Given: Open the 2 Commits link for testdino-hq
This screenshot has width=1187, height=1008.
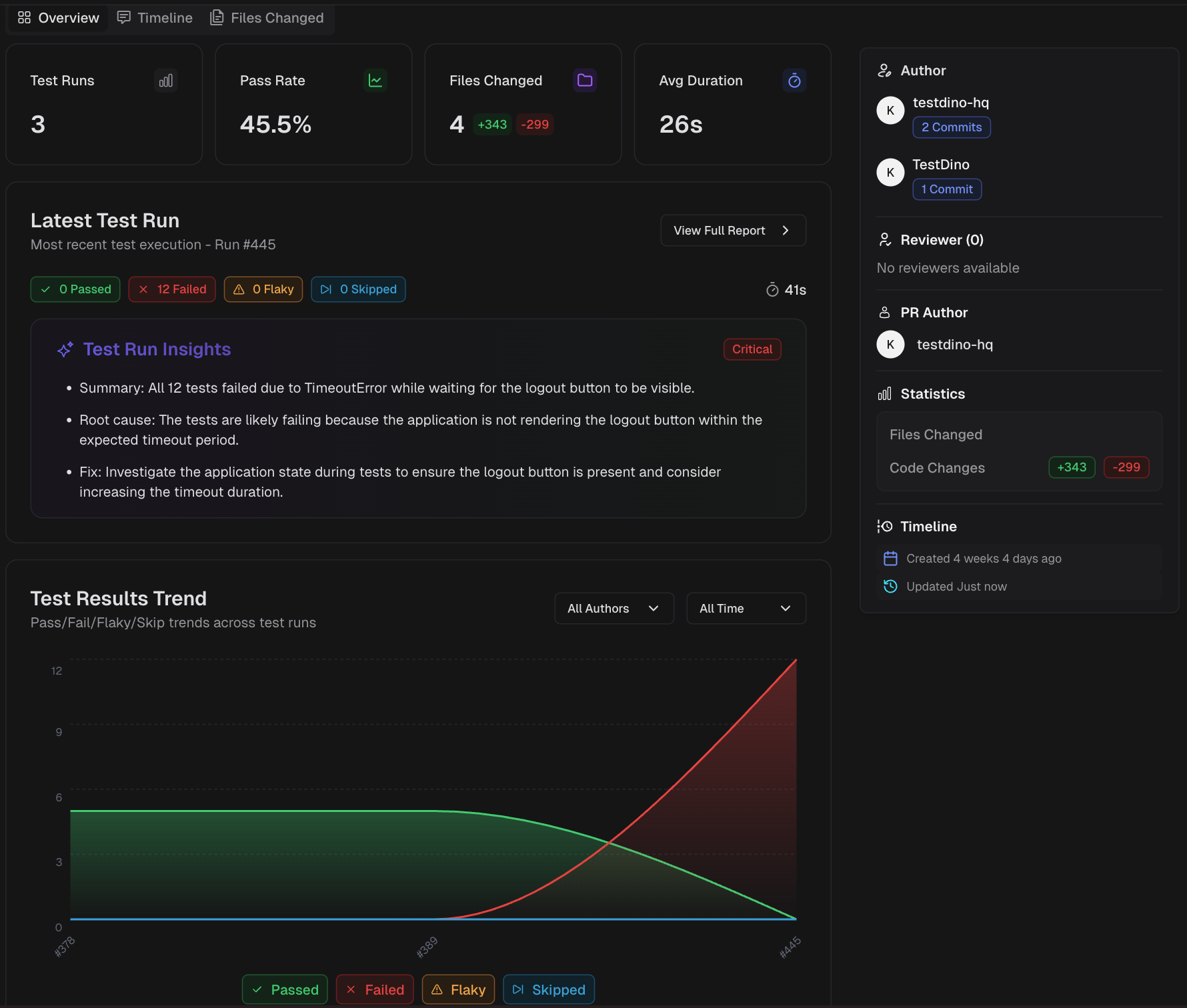Looking at the screenshot, I should click(x=951, y=127).
